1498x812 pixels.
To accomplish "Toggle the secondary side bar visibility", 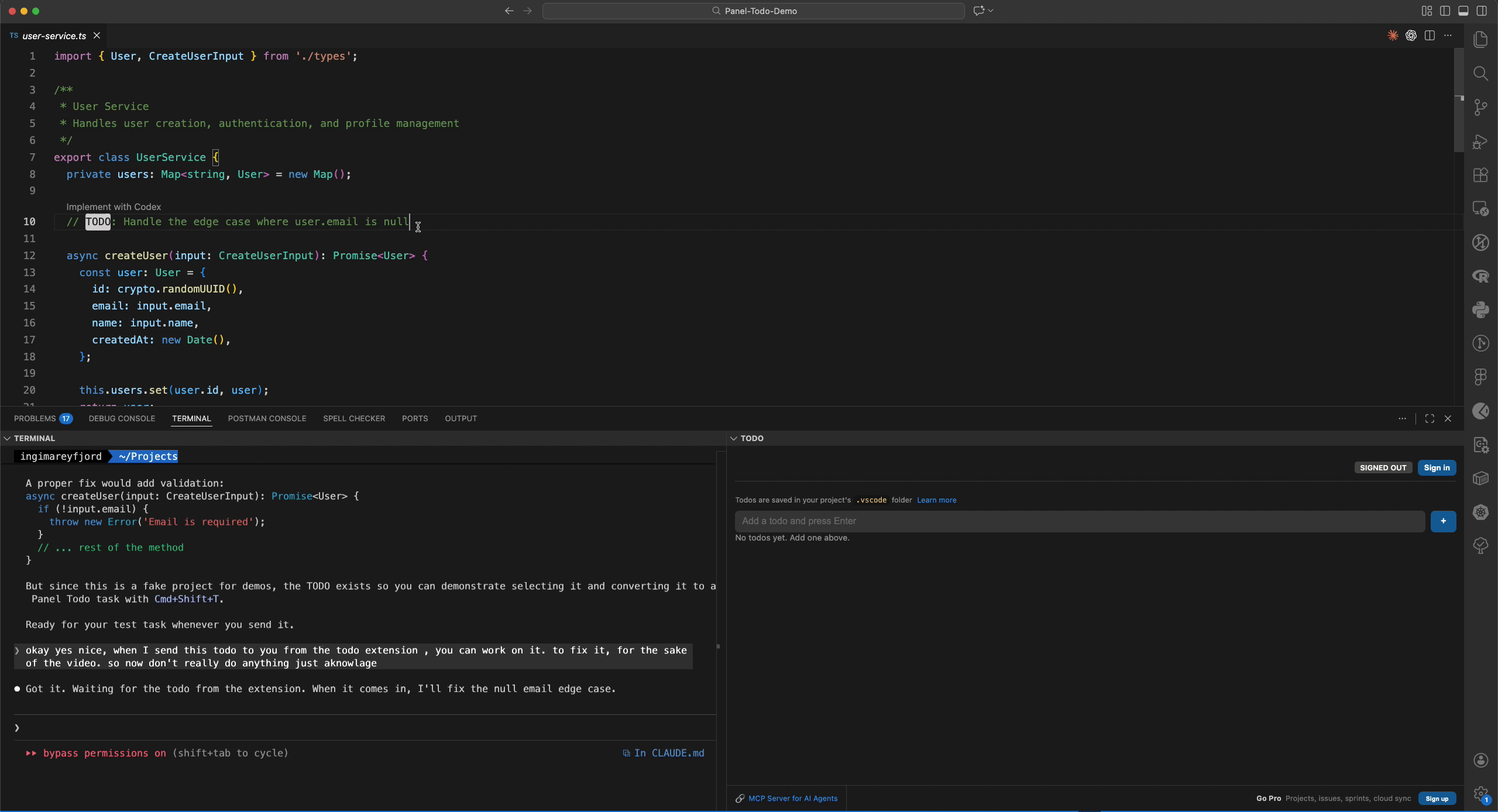I will 1481,11.
